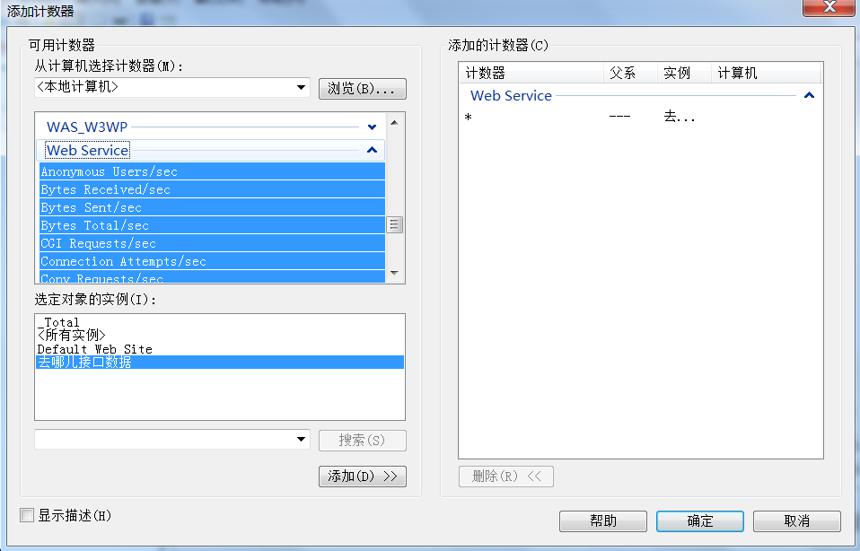This screenshot has width=860, height=551.
Task: Click the counter list scroll-down arrow
Action: (394, 272)
